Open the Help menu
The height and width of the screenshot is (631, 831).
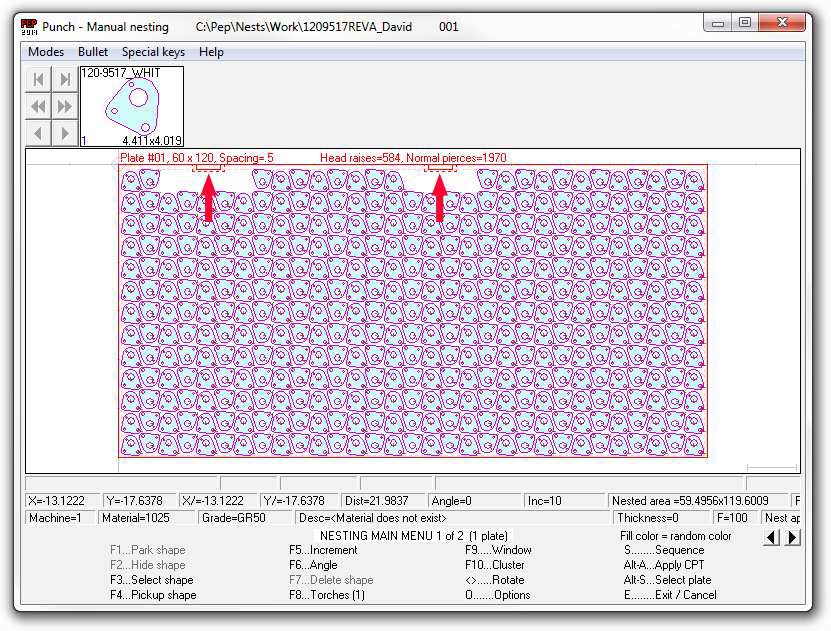point(211,52)
